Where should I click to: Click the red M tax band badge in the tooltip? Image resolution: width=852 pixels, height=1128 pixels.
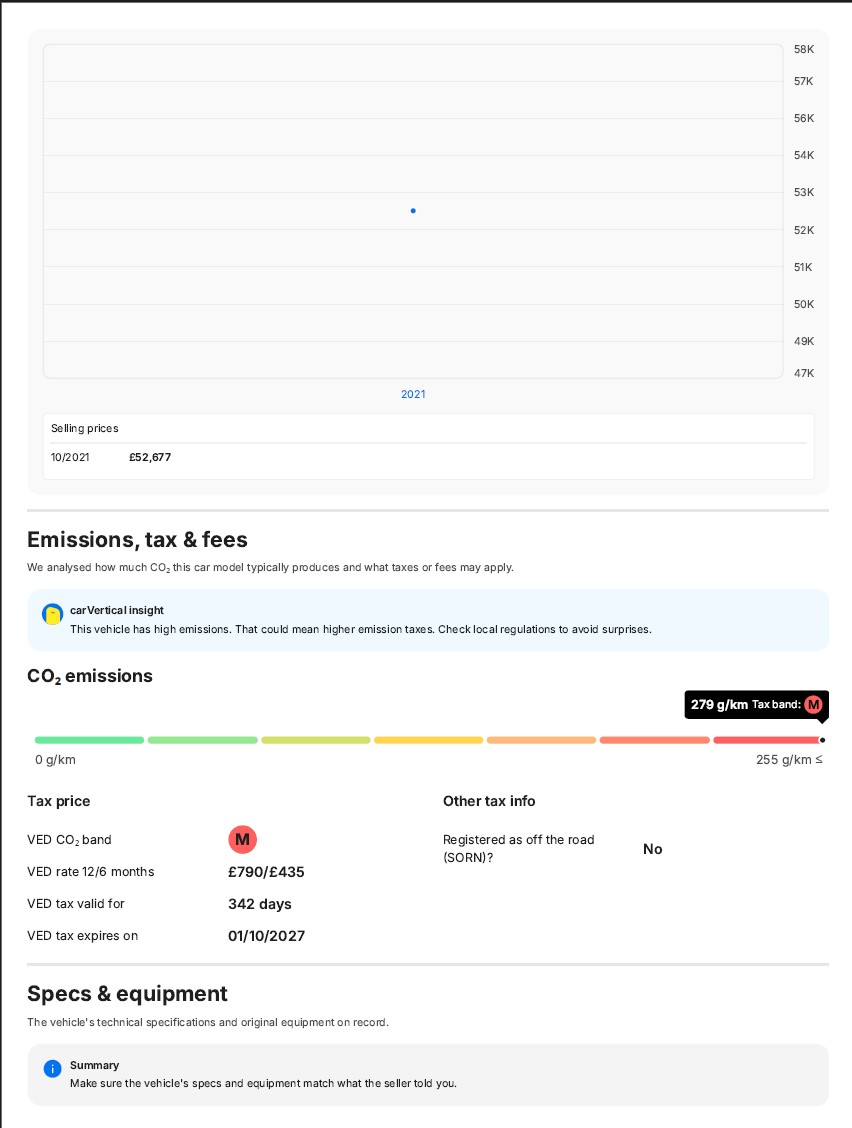813,704
